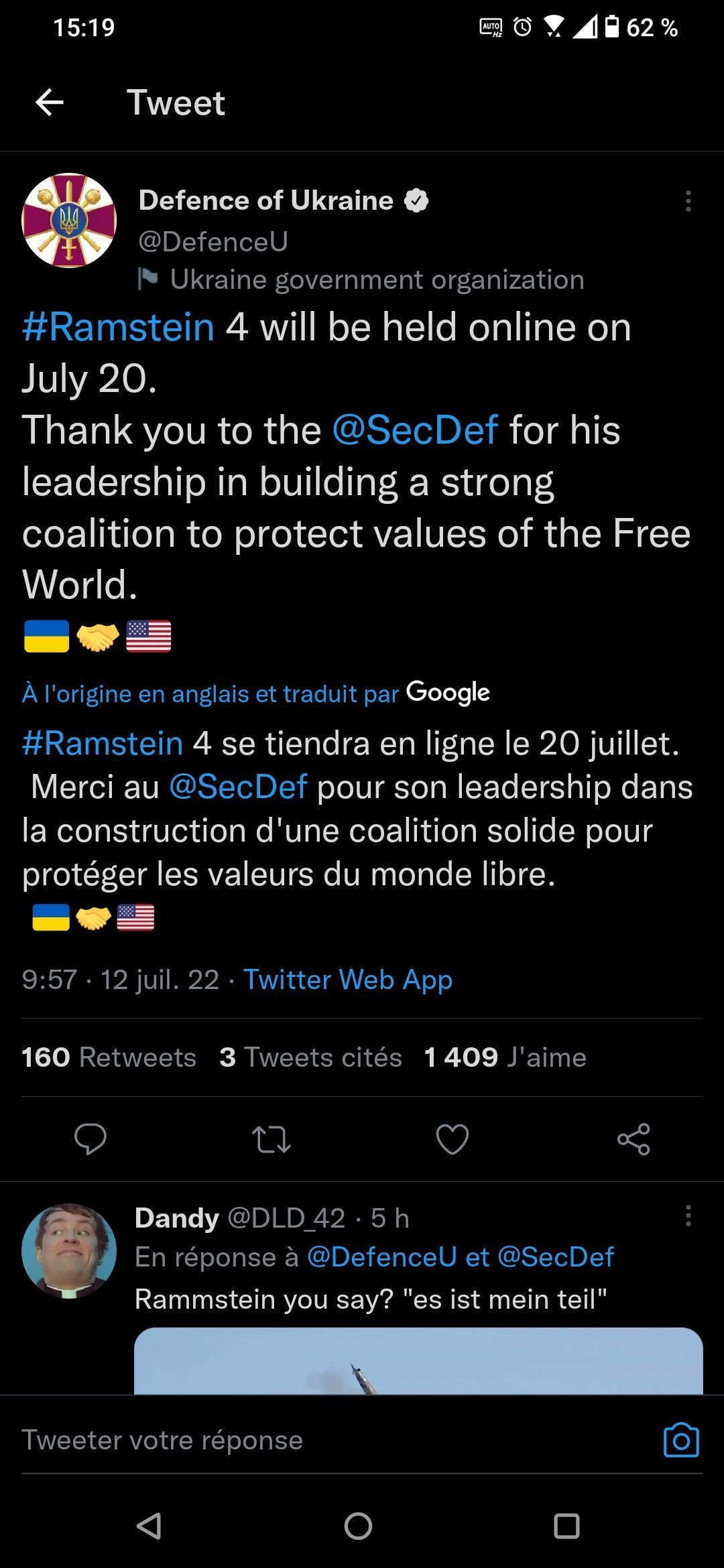Tap the back arrow in header
Viewport: 724px width, 1568px height.
click(x=50, y=103)
